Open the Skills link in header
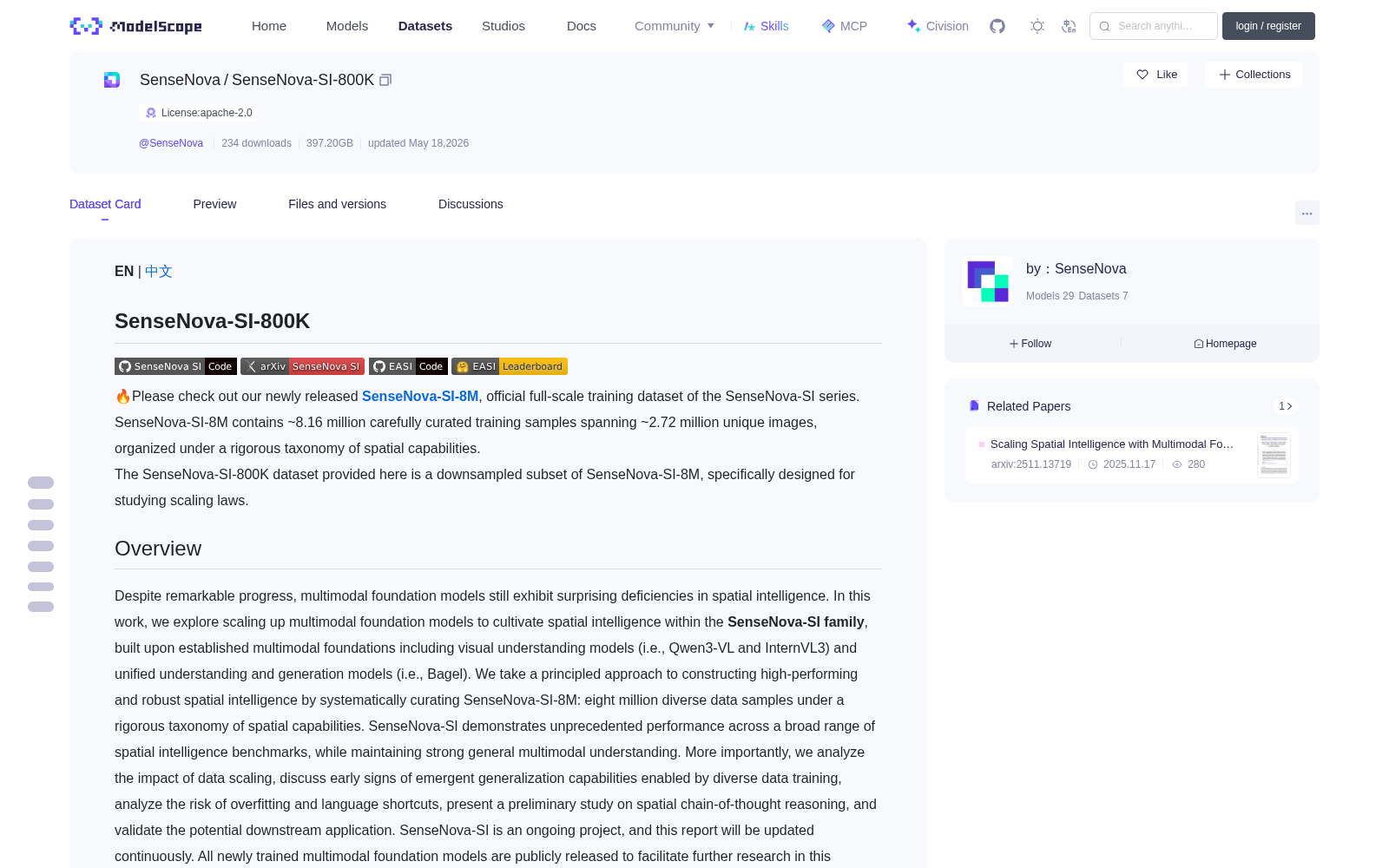 point(766,26)
